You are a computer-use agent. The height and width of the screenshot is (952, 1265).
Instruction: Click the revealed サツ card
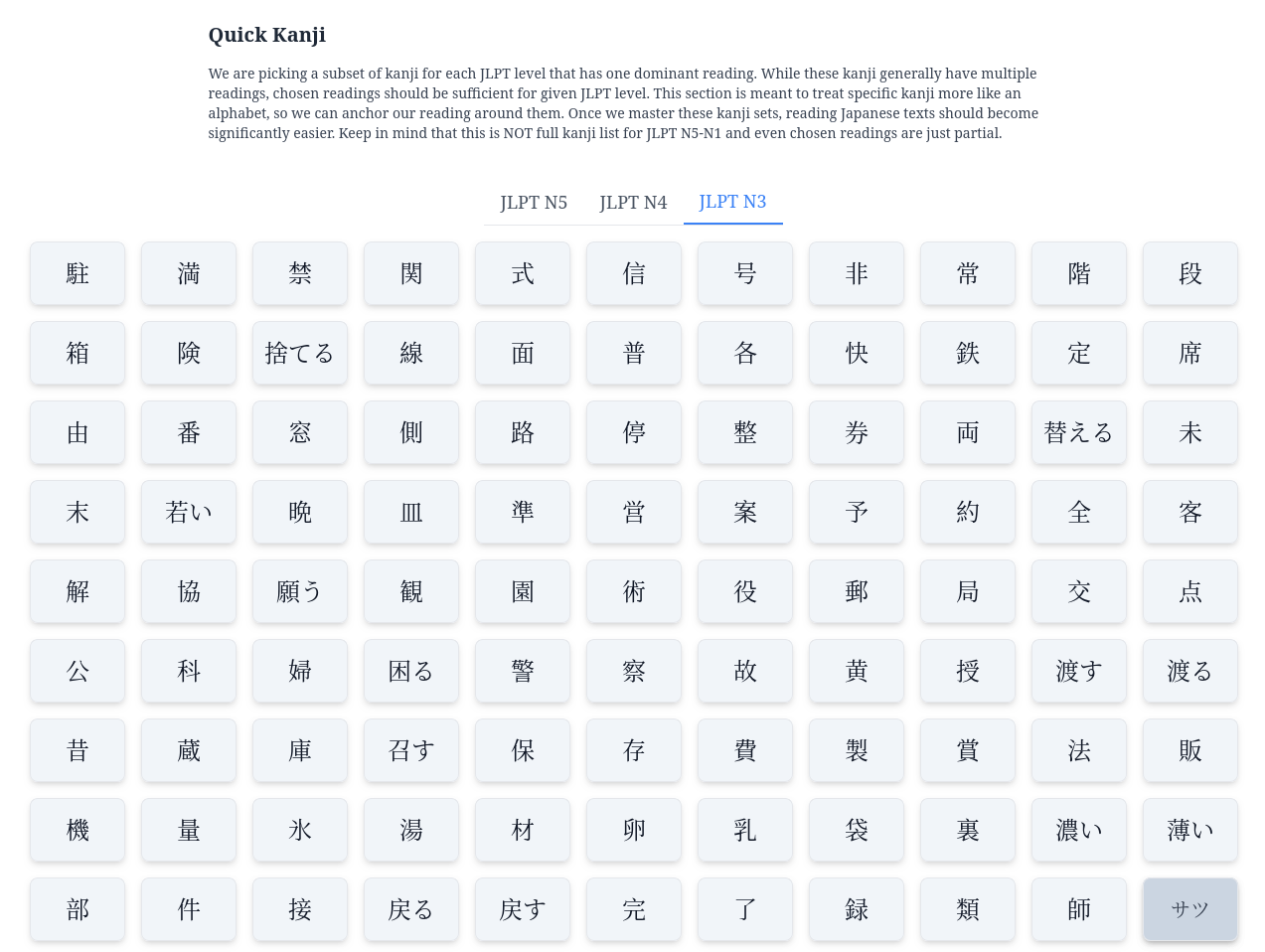[1189, 909]
